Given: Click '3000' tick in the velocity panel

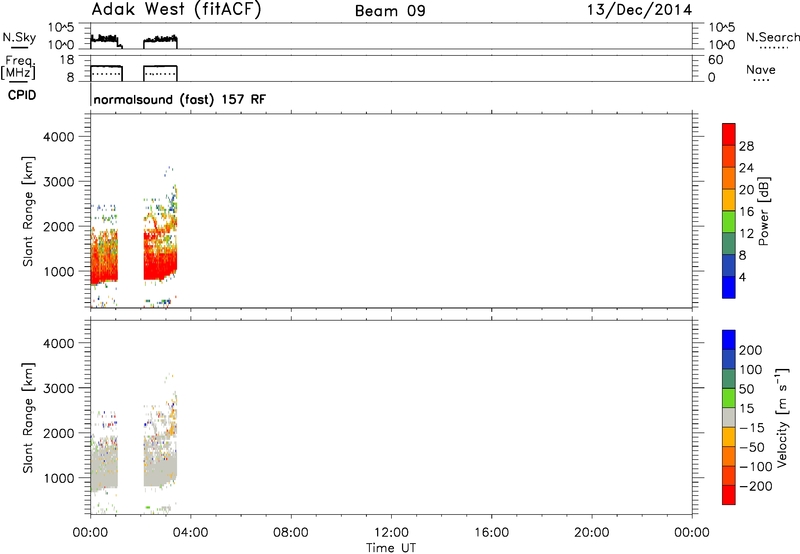Looking at the screenshot, I should click(59, 388).
